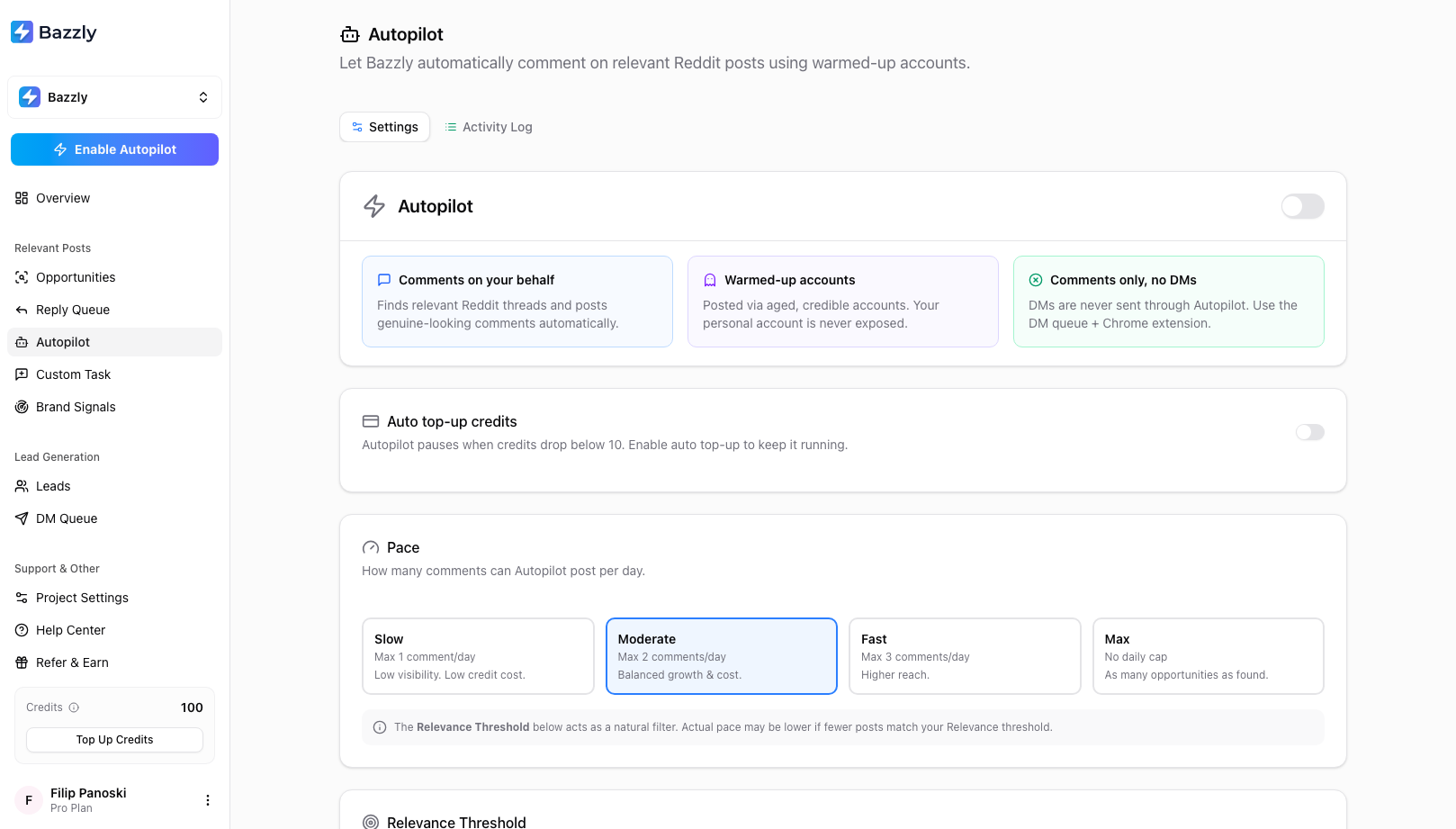Click the Warmed-up accounts ghost icon
This screenshot has width=1456, height=829.
click(710, 280)
